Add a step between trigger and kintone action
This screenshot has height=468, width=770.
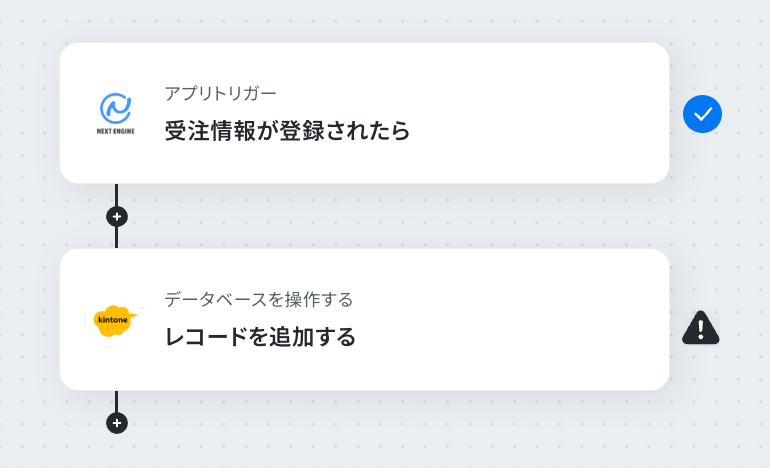pos(117,217)
